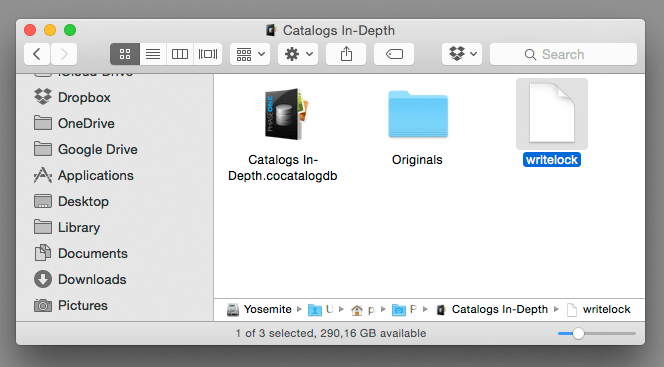Open Desktop in the sidebar
This screenshot has width=664, height=367.
point(71,201)
